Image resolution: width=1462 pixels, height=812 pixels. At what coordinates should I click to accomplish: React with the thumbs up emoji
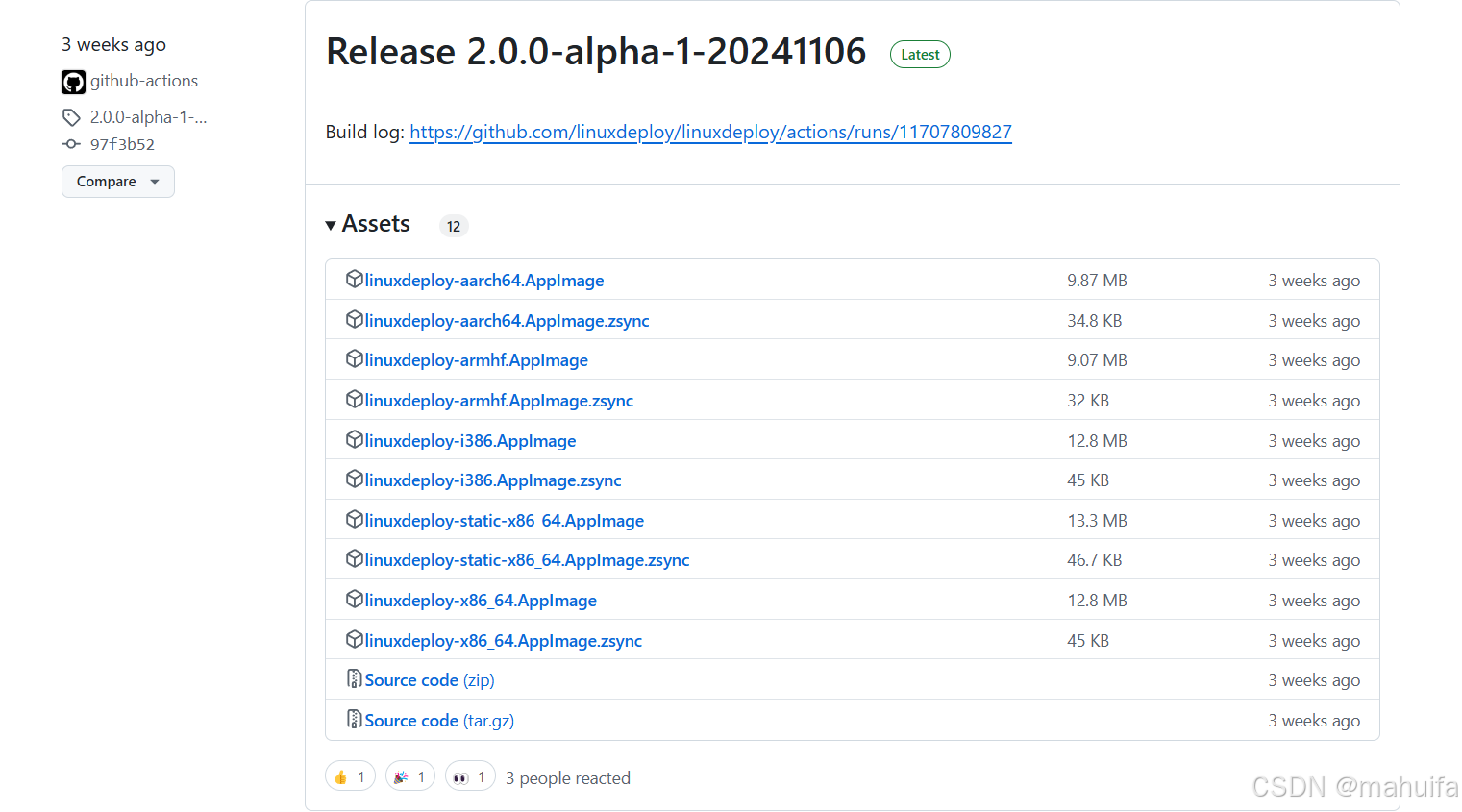350,776
